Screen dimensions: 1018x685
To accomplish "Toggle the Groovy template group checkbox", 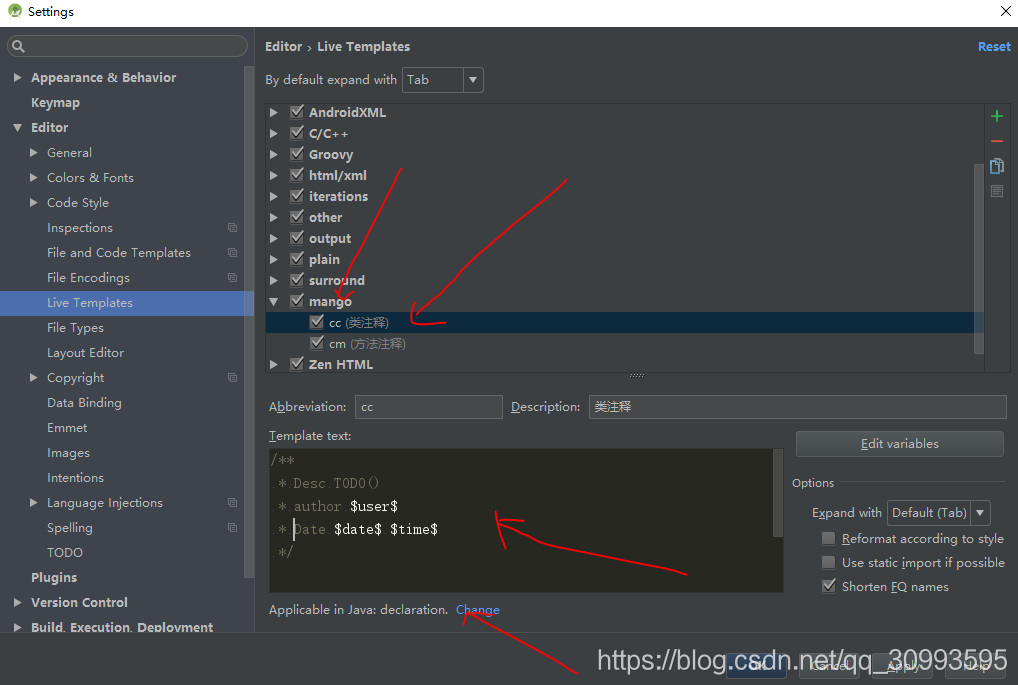I will [297, 154].
